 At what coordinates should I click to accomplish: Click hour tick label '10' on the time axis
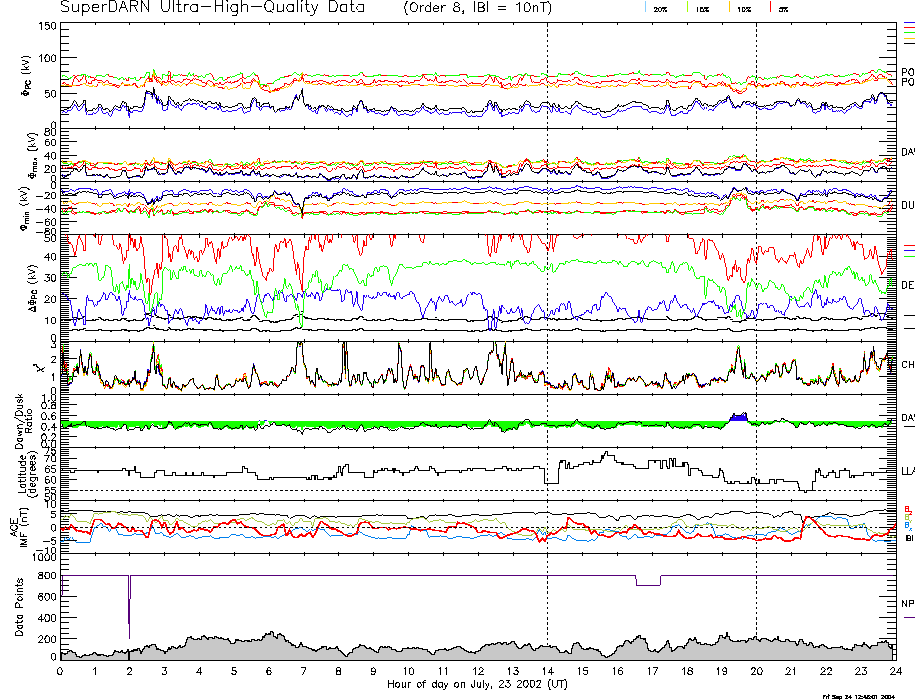tap(408, 671)
